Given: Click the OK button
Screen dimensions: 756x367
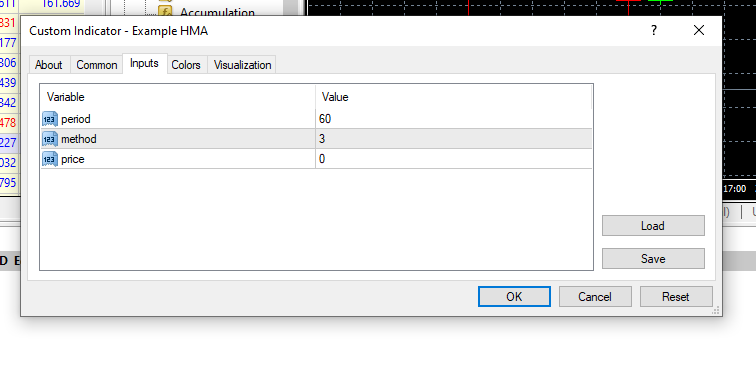Looking at the screenshot, I should (x=514, y=297).
